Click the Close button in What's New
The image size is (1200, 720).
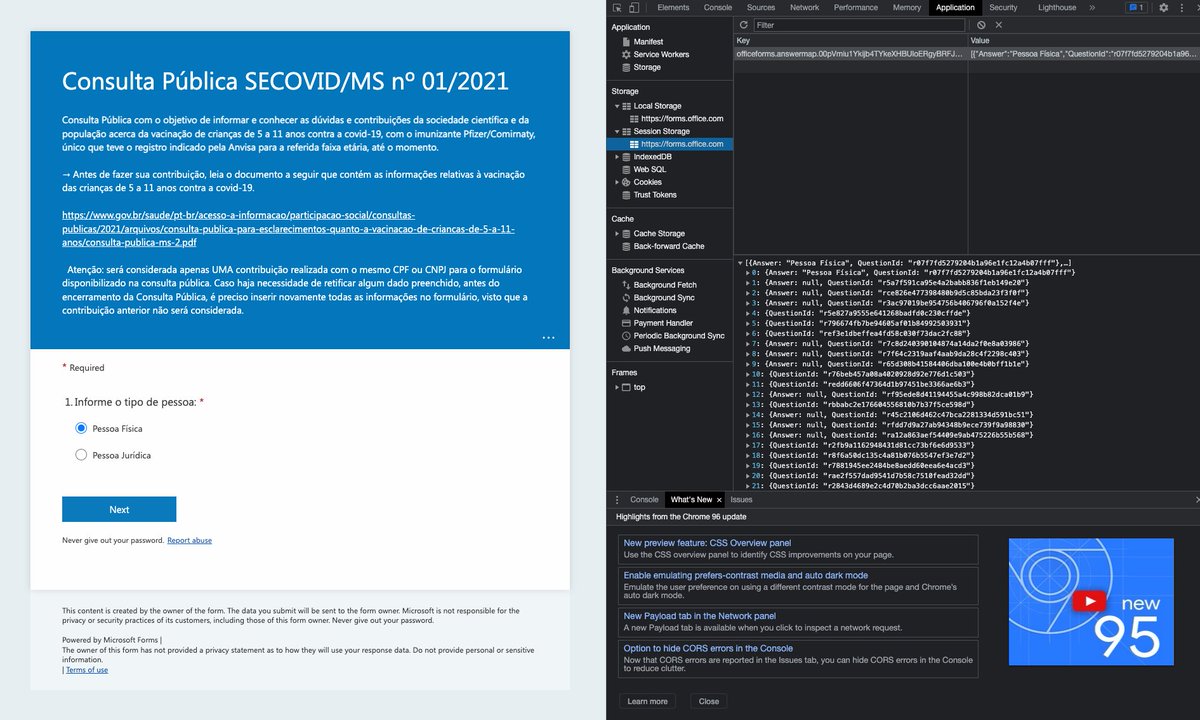tap(709, 701)
